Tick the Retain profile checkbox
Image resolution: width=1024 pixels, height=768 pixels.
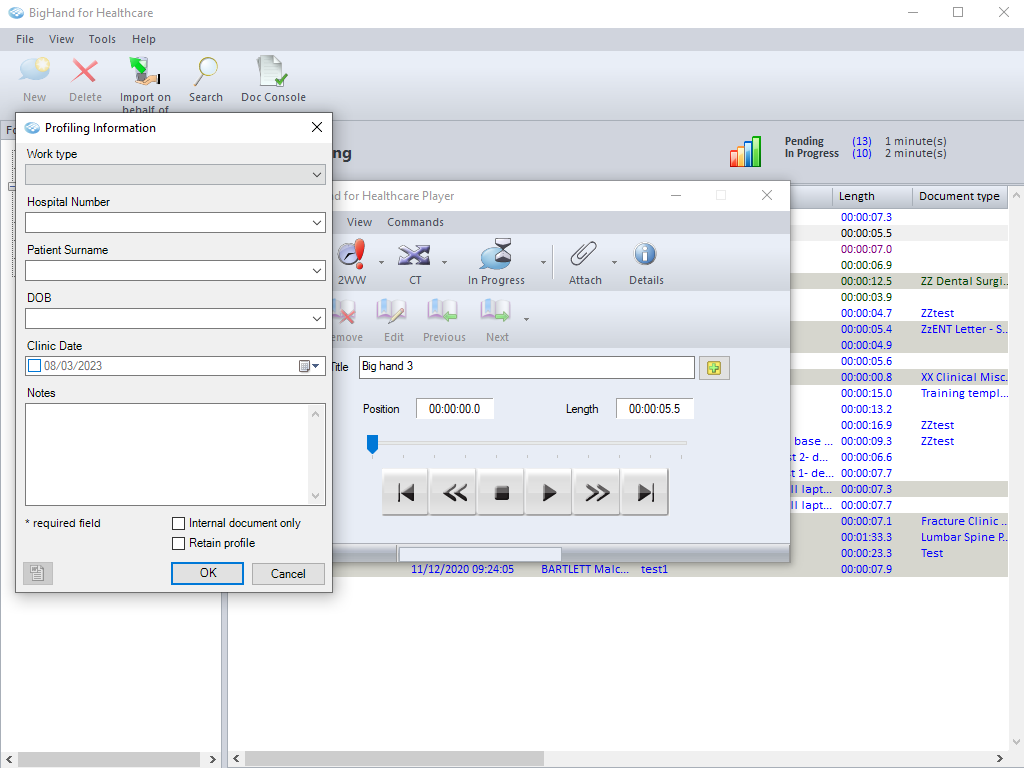tap(178, 543)
